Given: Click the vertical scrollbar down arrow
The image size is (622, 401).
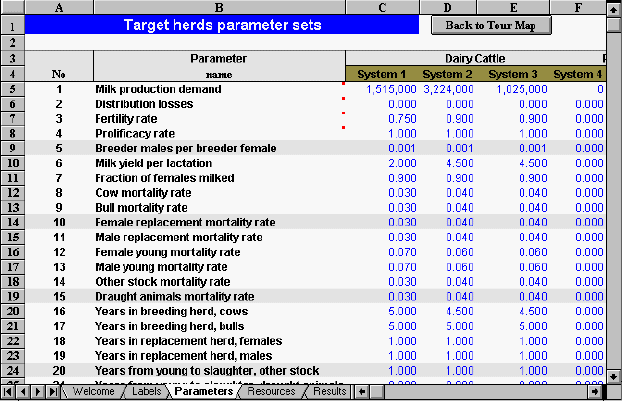Looking at the screenshot, I should click(x=613, y=375).
